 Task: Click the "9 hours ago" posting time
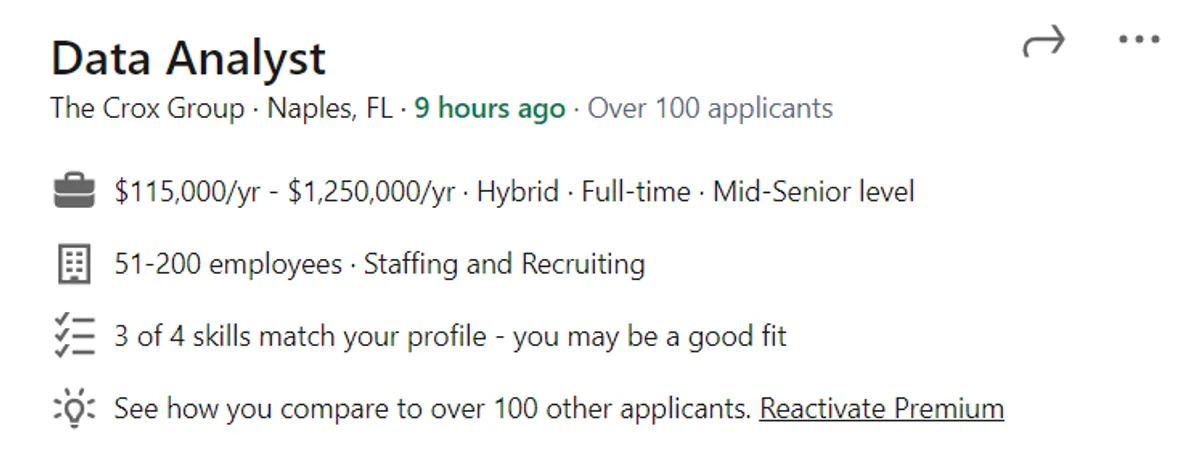pyautogui.click(x=489, y=108)
